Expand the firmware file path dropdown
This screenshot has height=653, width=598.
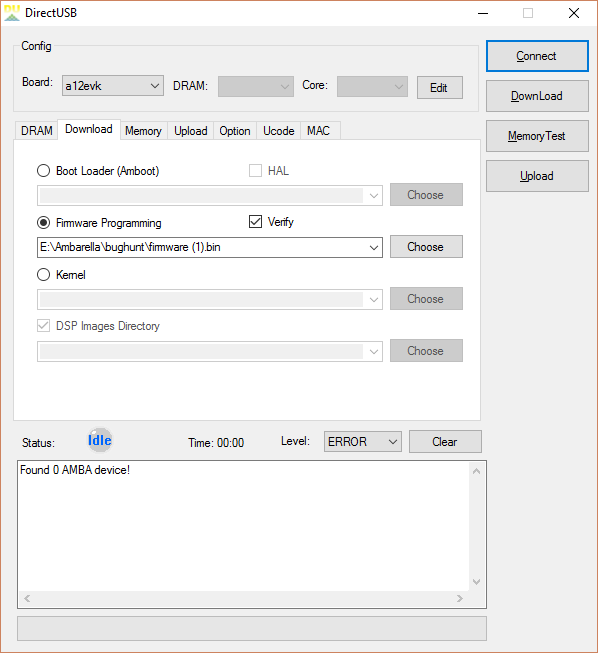click(374, 247)
